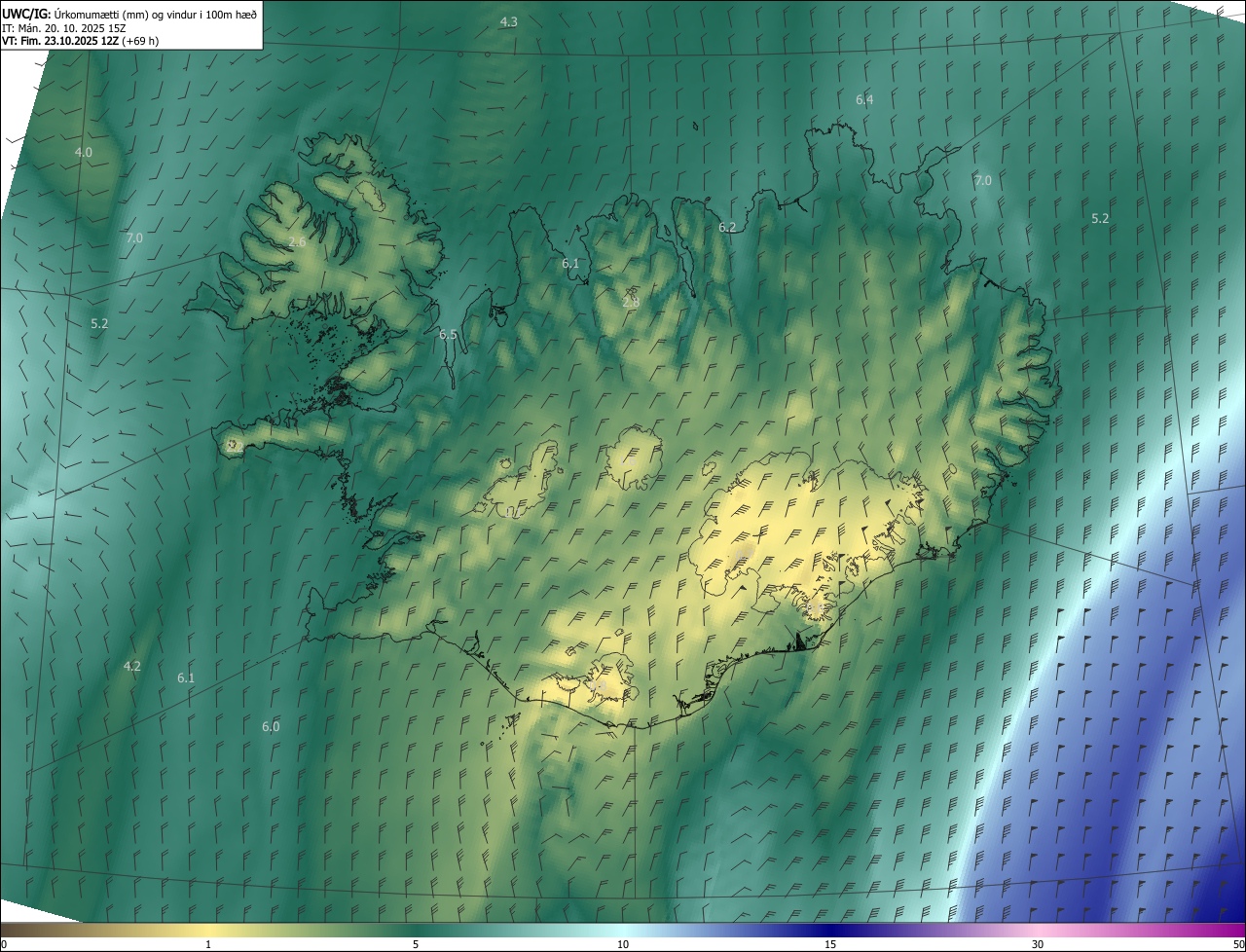This screenshot has width=1246, height=952.
Task: Click the "6.5" value on the map
Action: [448, 334]
